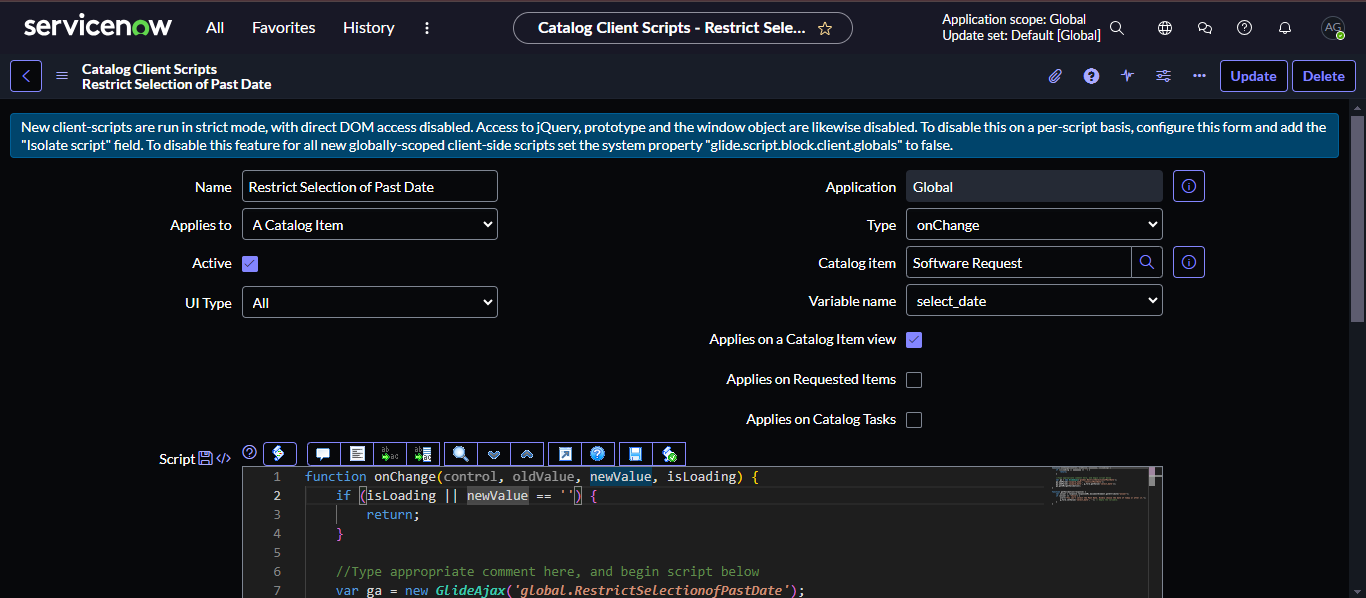1366x598 pixels.
Task: Format code with the document lines button
Action: click(357, 454)
